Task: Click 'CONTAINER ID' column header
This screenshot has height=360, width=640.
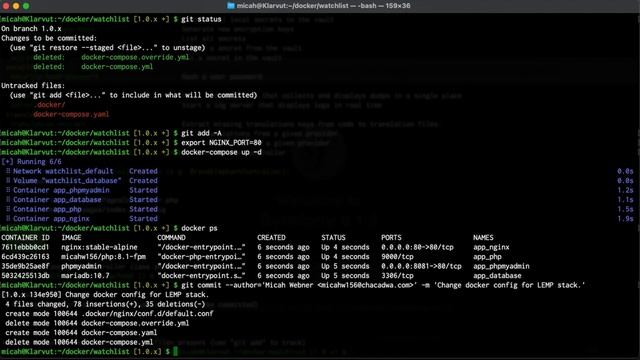Action: click(x=25, y=238)
